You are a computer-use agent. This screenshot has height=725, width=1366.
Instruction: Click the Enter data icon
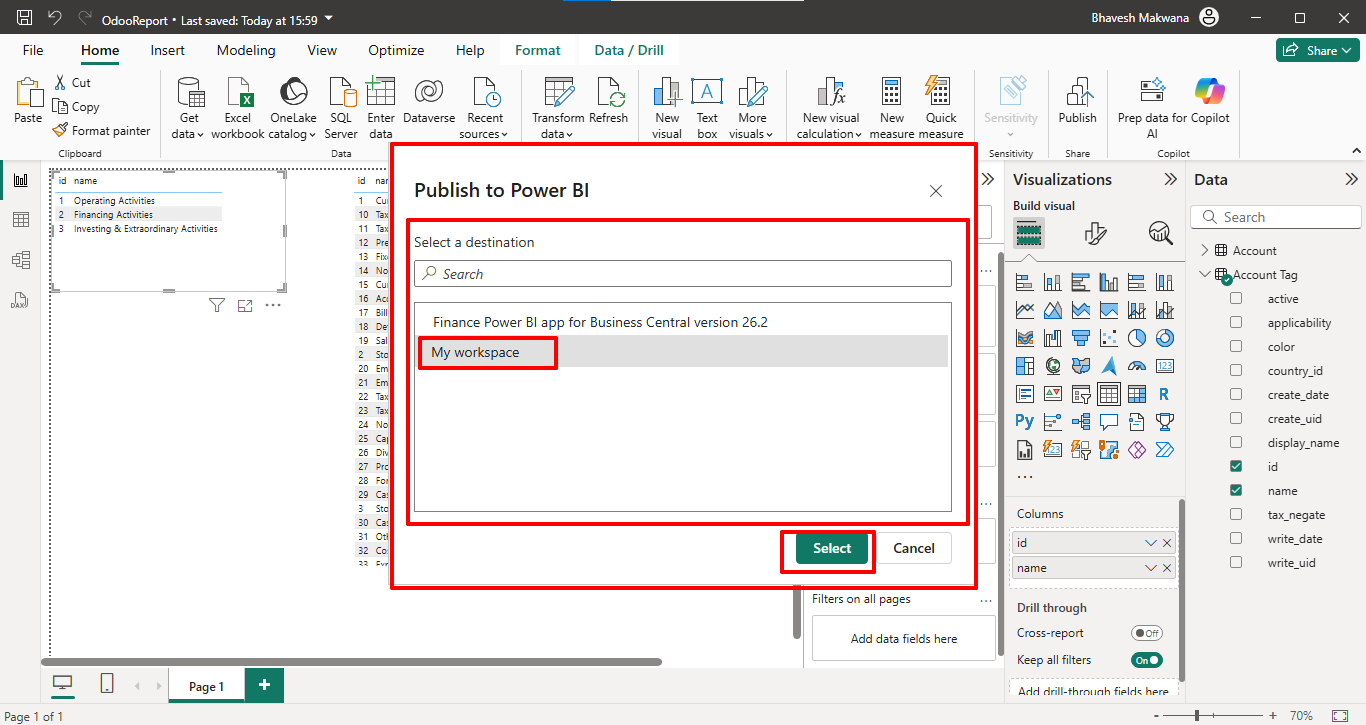[x=381, y=93]
